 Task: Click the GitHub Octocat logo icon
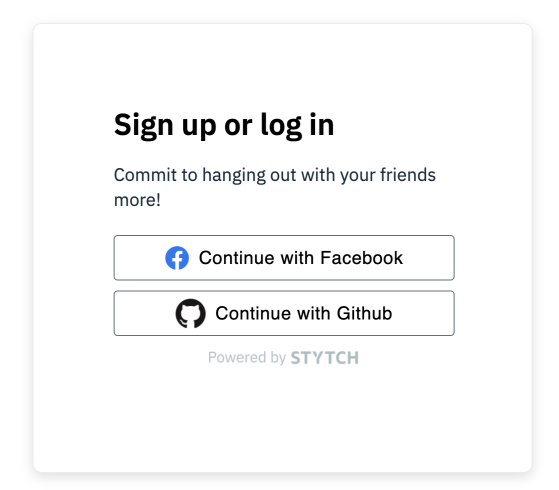190,313
